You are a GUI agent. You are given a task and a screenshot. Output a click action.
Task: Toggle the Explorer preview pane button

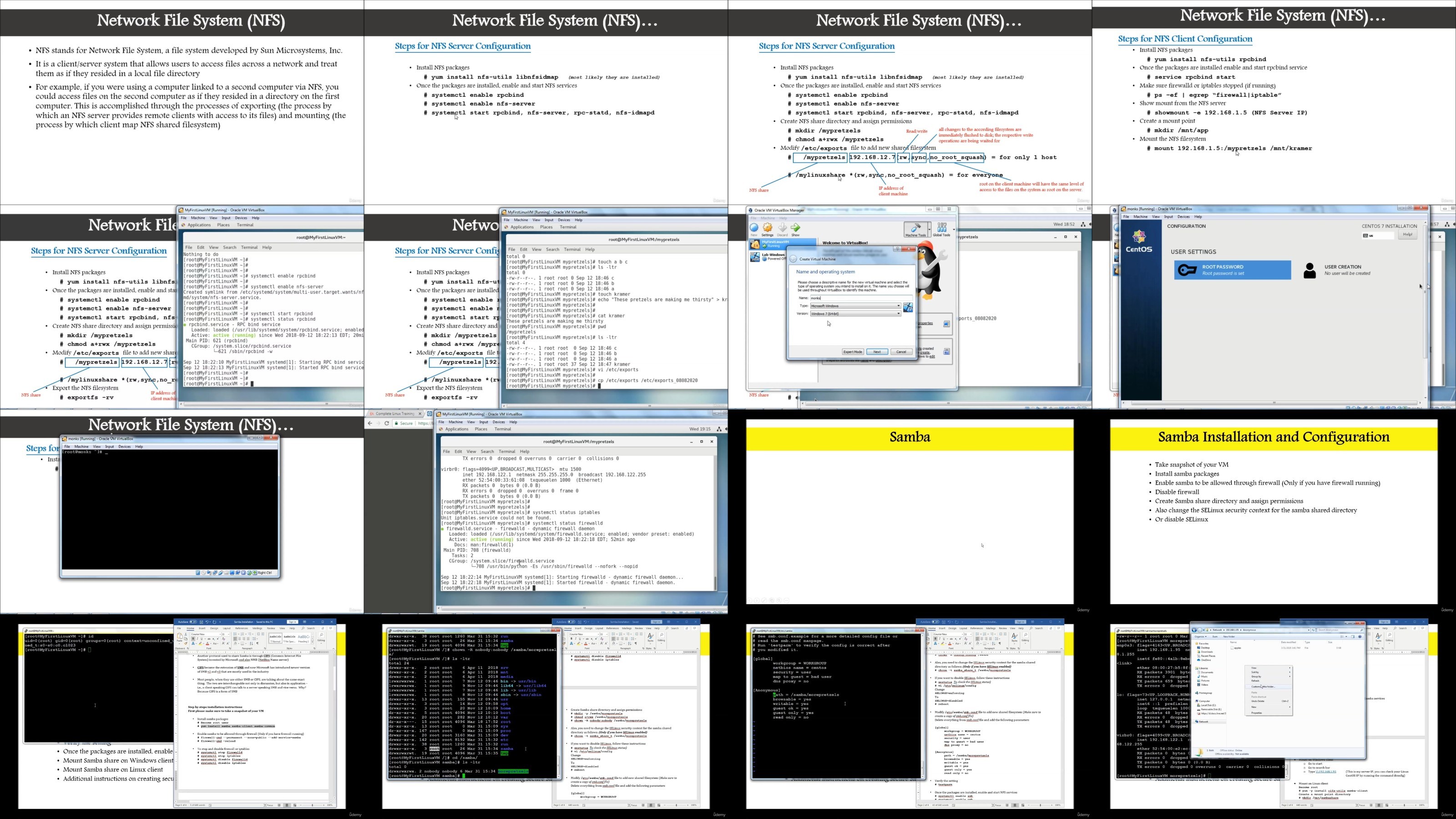[1353, 637]
